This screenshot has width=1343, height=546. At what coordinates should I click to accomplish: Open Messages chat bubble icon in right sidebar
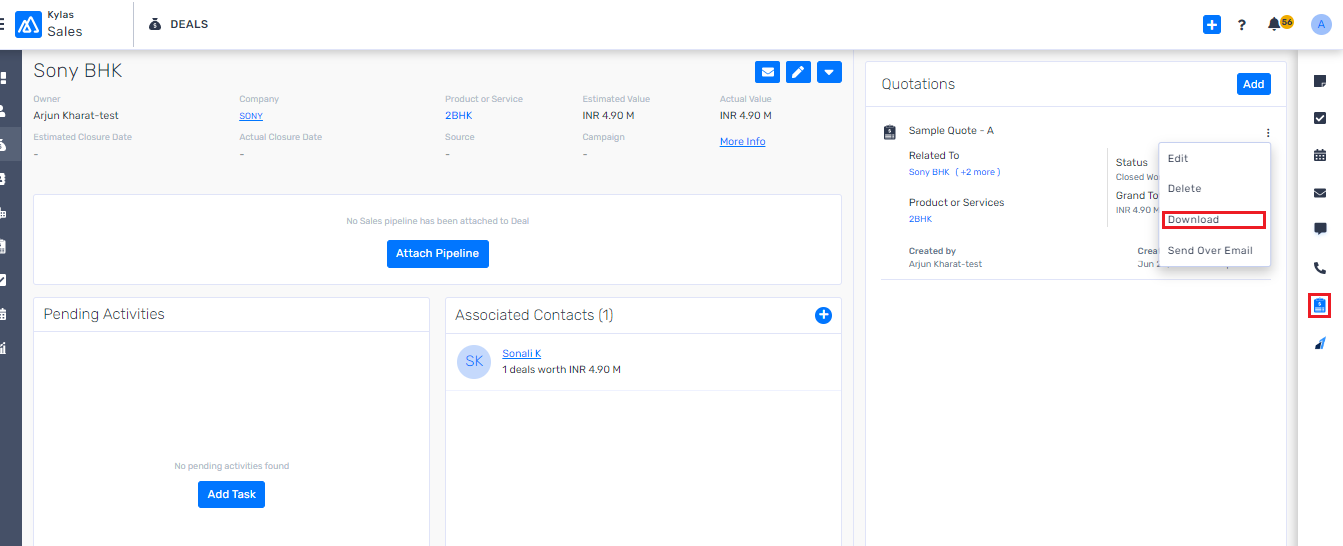[1320, 229]
